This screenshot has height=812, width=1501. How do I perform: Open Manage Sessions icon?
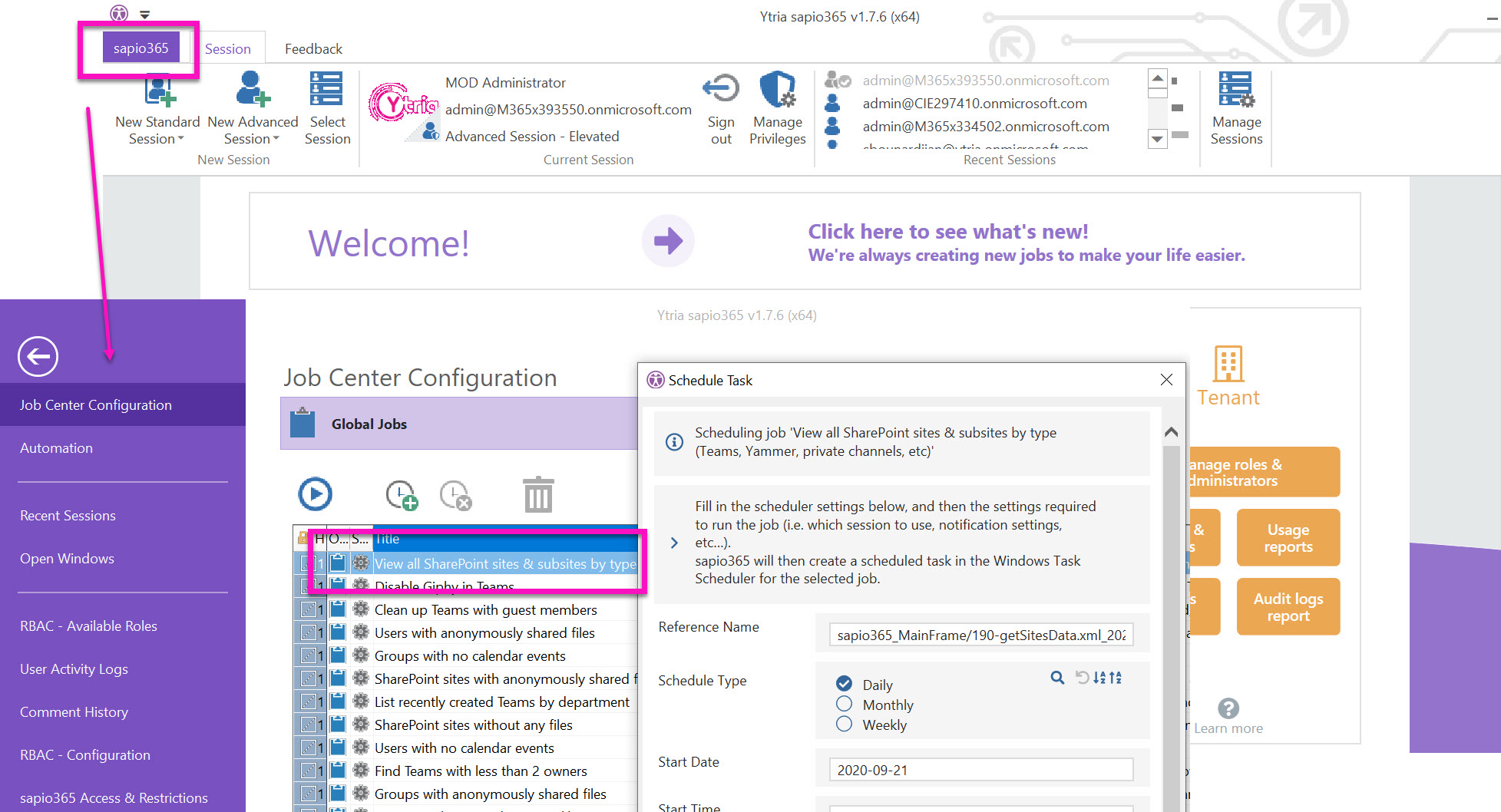(x=1236, y=89)
